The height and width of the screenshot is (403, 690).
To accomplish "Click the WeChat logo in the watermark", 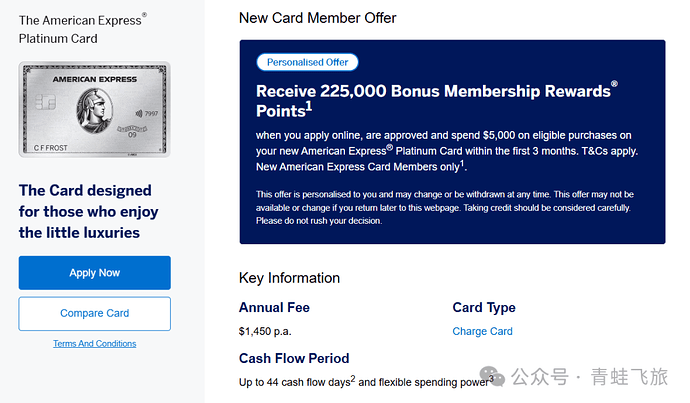I will [x=492, y=376].
